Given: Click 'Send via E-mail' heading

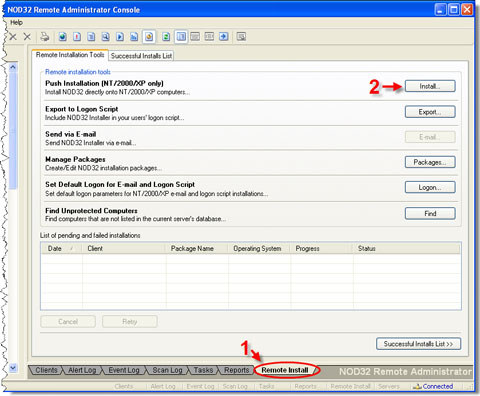Looking at the screenshot, I should coord(71,134).
